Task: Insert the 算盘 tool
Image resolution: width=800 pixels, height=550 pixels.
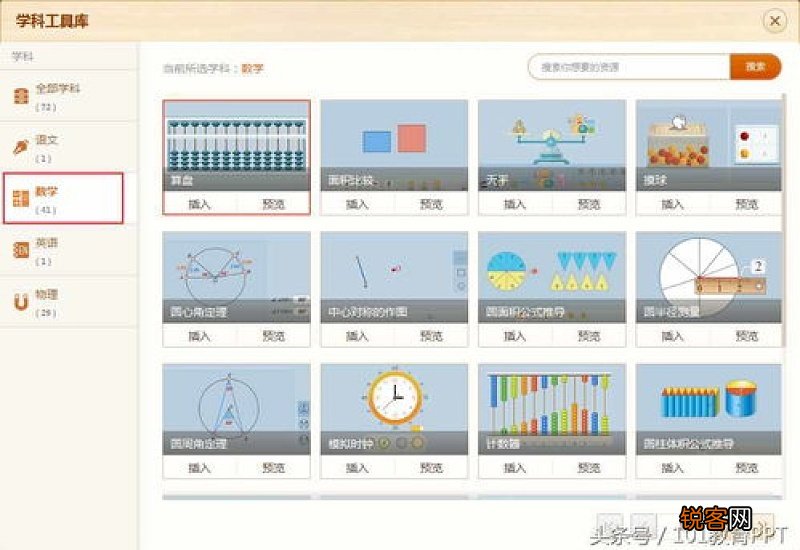Action: (199, 204)
